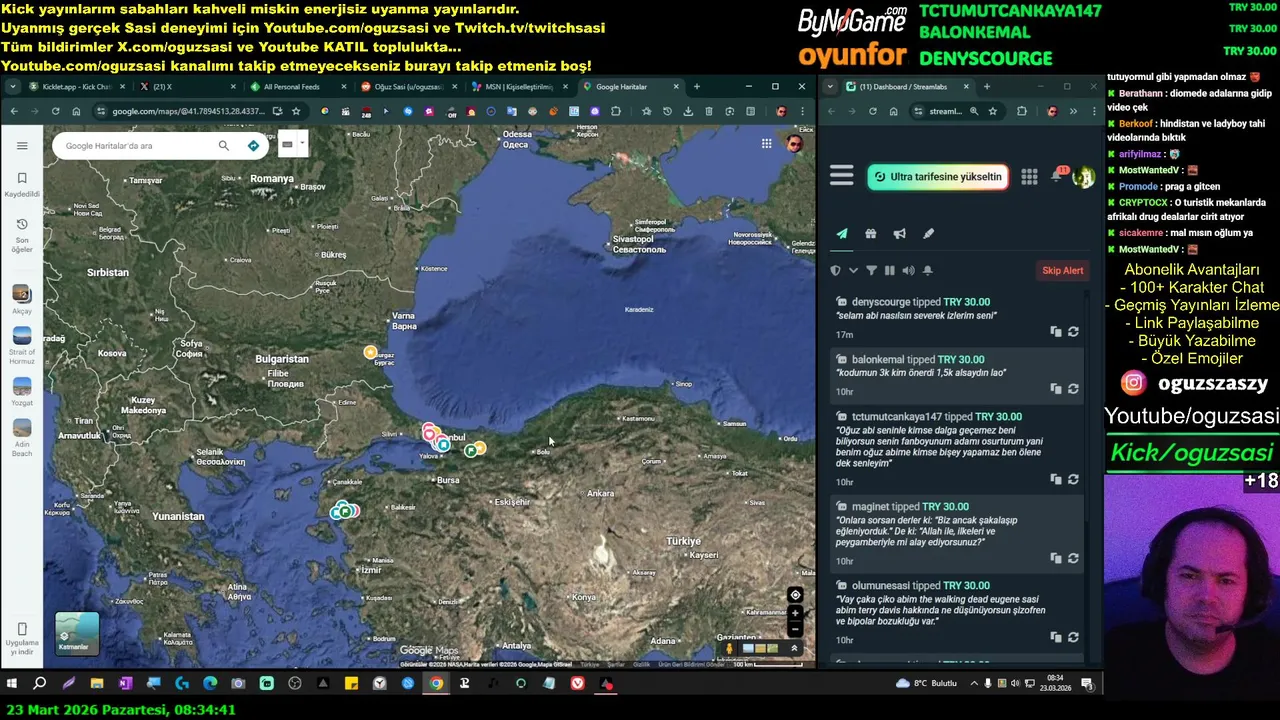This screenshot has height=720, width=1280.
Task: Expand hidden toolbar items chevron in Streamlabs window
Action: click(1073, 111)
